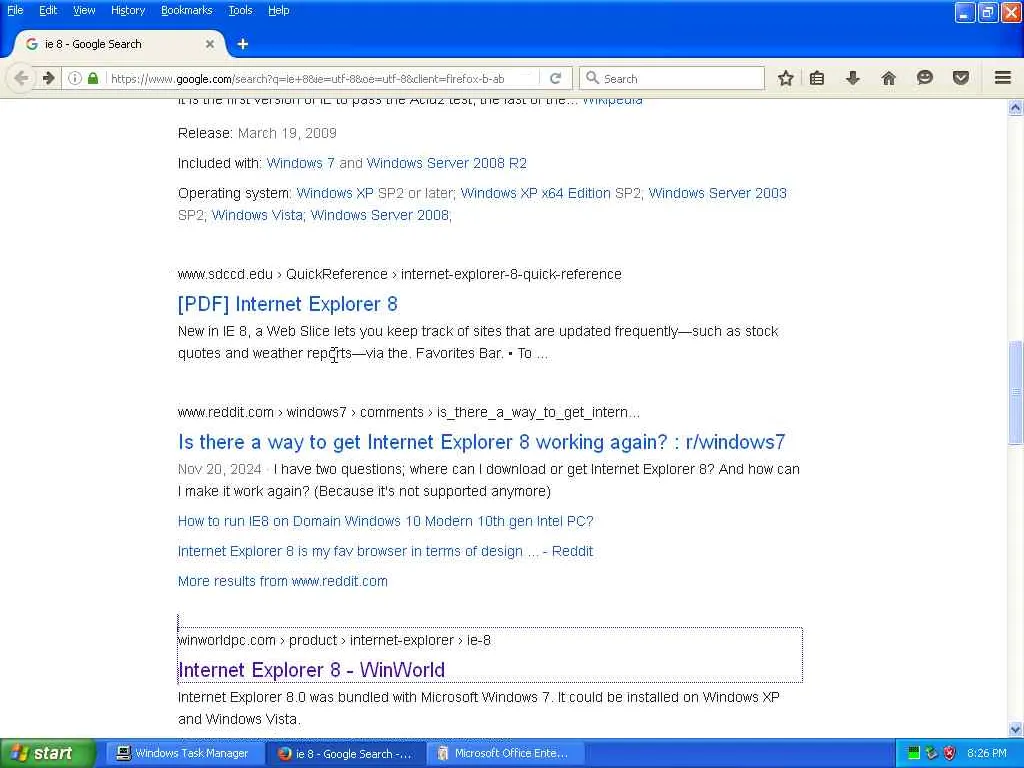The image size is (1024, 768).
Task: Click the 8:26 PM clock
Action: (x=987, y=753)
